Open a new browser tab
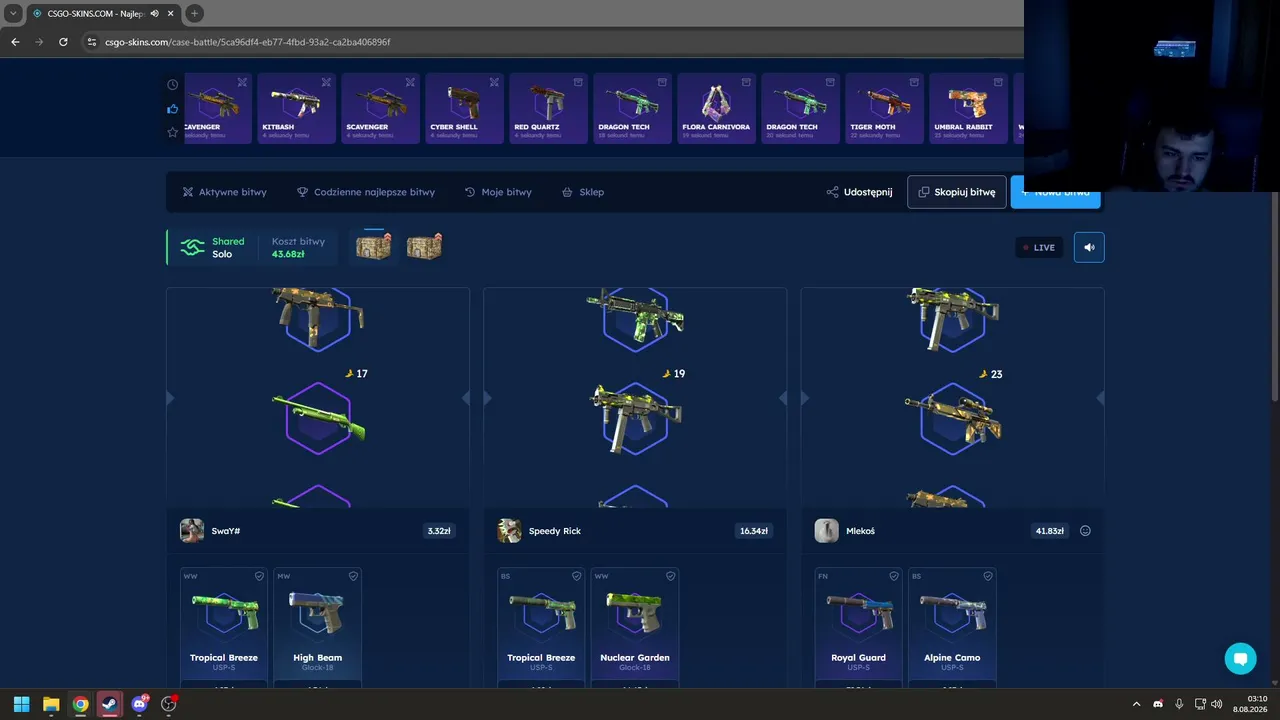The height and width of the screenshot is (720, 1280). point(194,13)
